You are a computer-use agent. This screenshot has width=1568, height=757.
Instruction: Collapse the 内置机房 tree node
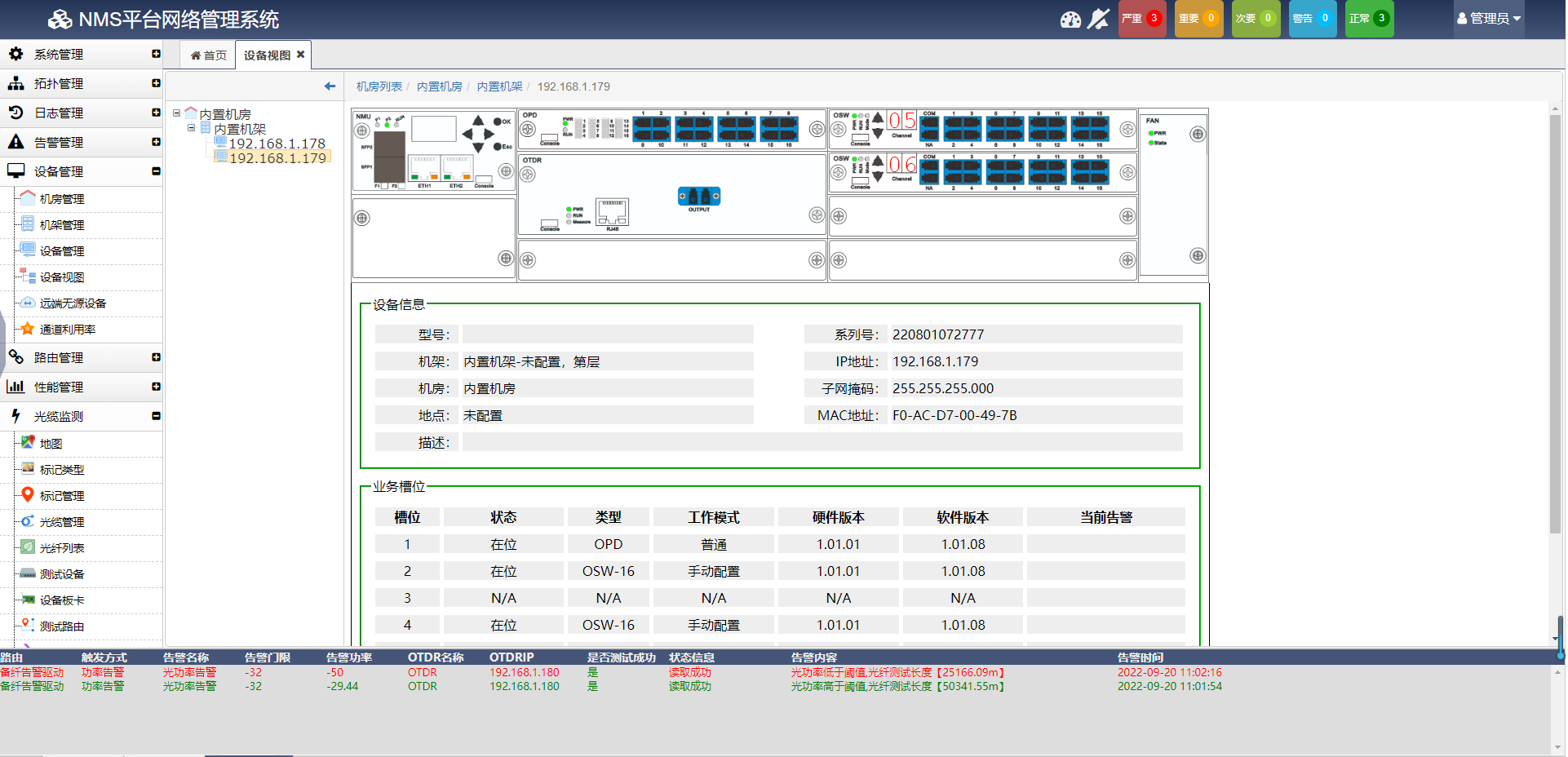pyautogui.click(x=177, y=113)
